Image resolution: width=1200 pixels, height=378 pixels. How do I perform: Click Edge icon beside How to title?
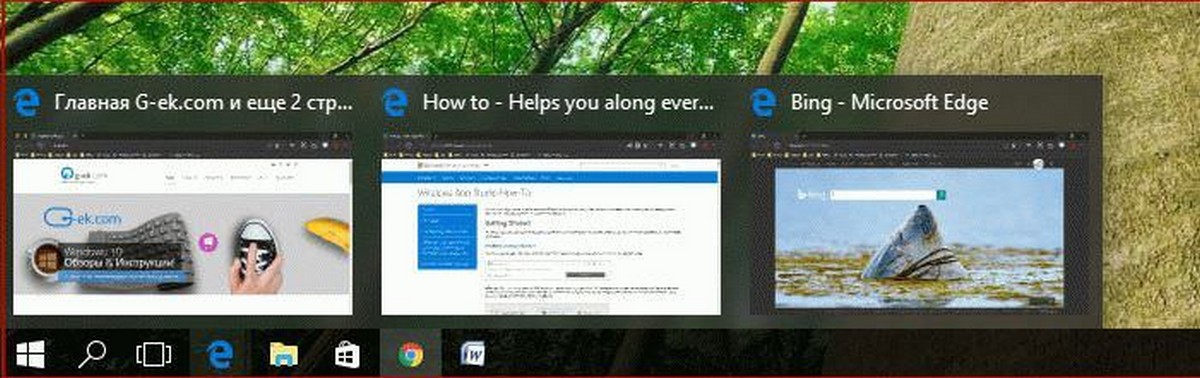click(x=396, y=102)
